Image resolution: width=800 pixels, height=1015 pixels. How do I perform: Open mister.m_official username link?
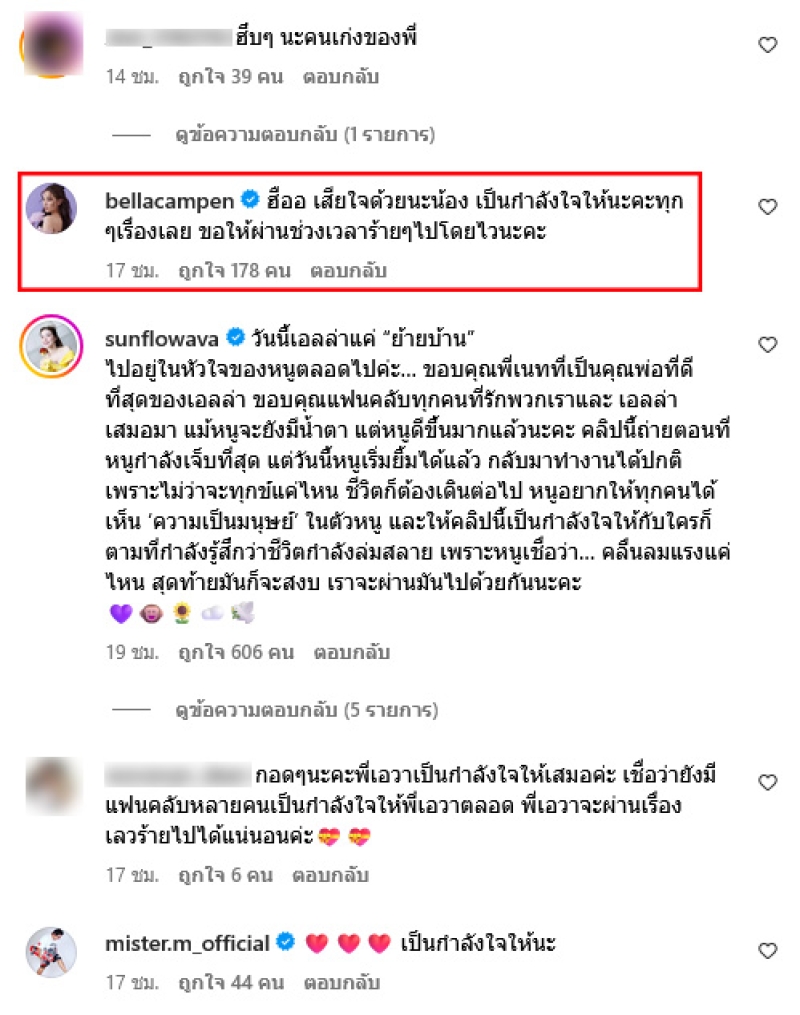pos(187,943)
